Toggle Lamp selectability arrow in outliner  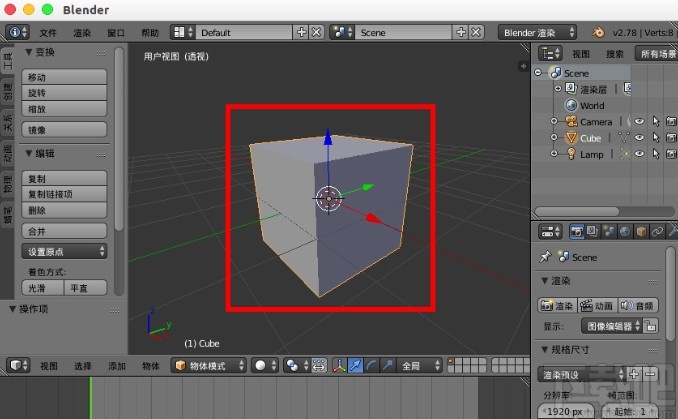coord(656,154)
